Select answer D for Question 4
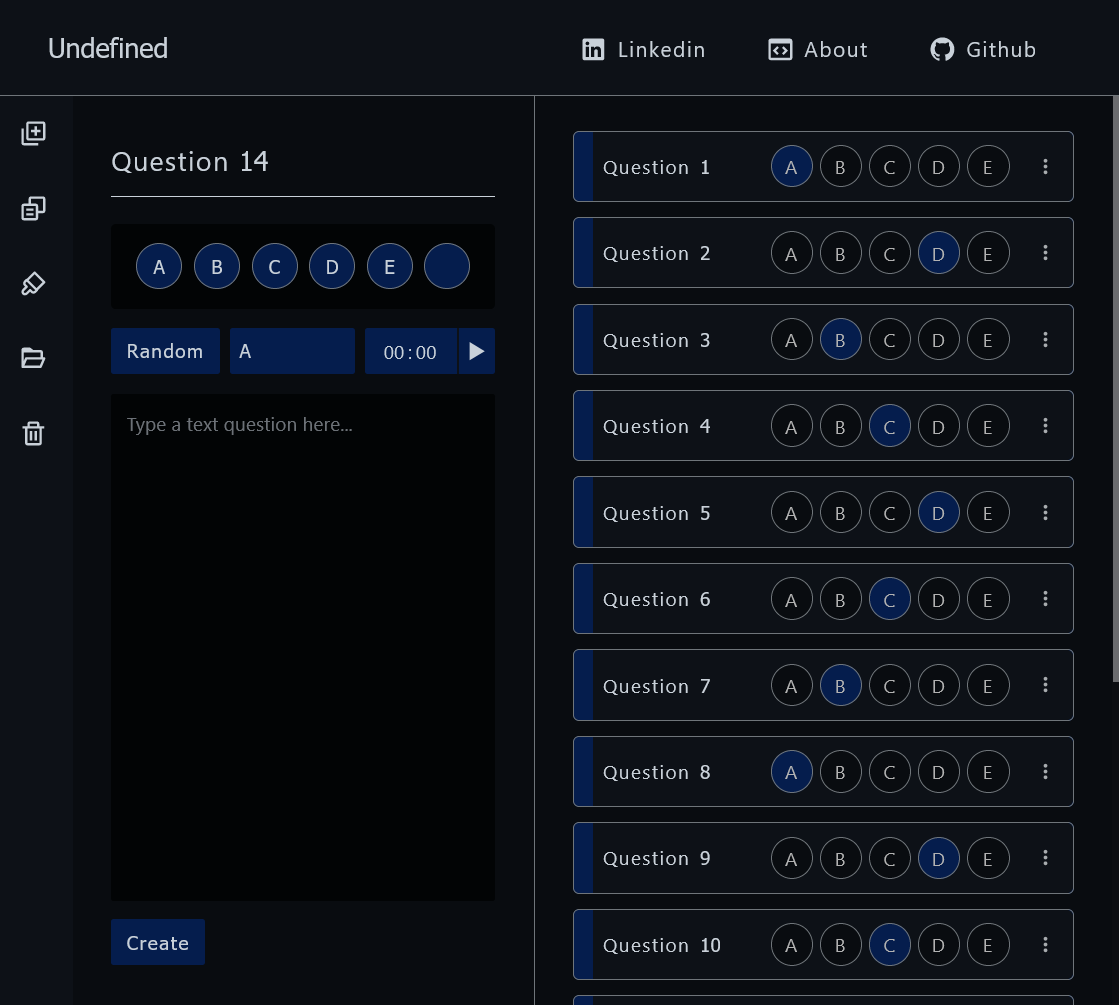The image size is (1119, 1005). tap(939, 425)
